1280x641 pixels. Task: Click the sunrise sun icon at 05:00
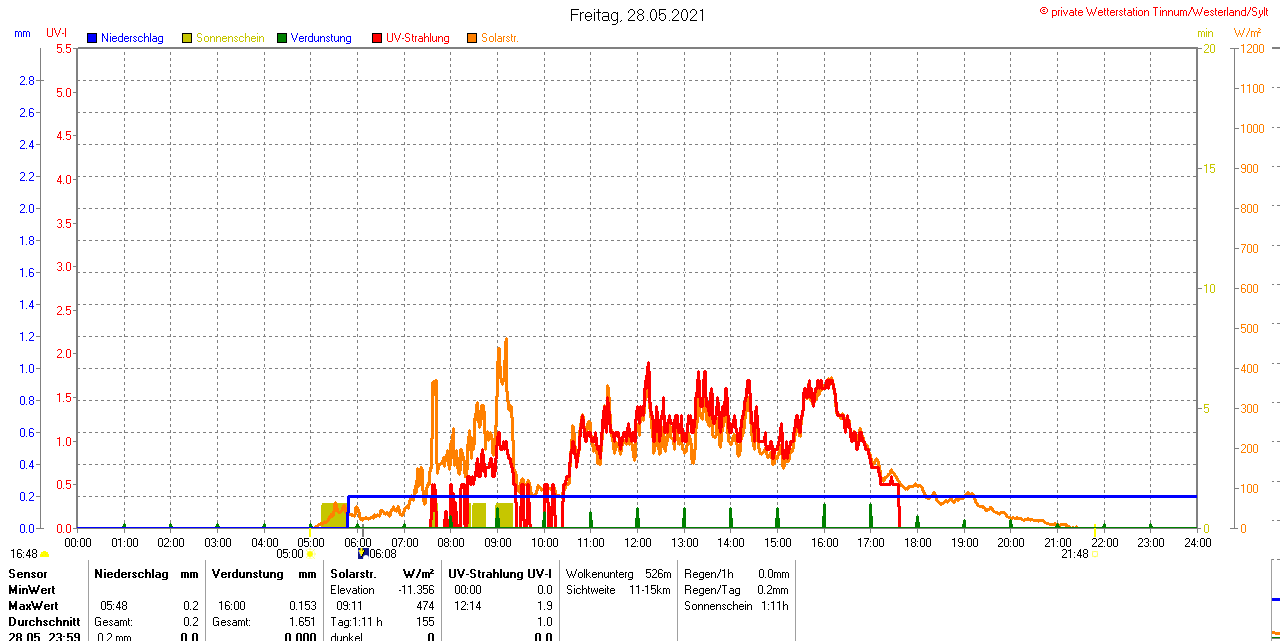coord(310,553)
